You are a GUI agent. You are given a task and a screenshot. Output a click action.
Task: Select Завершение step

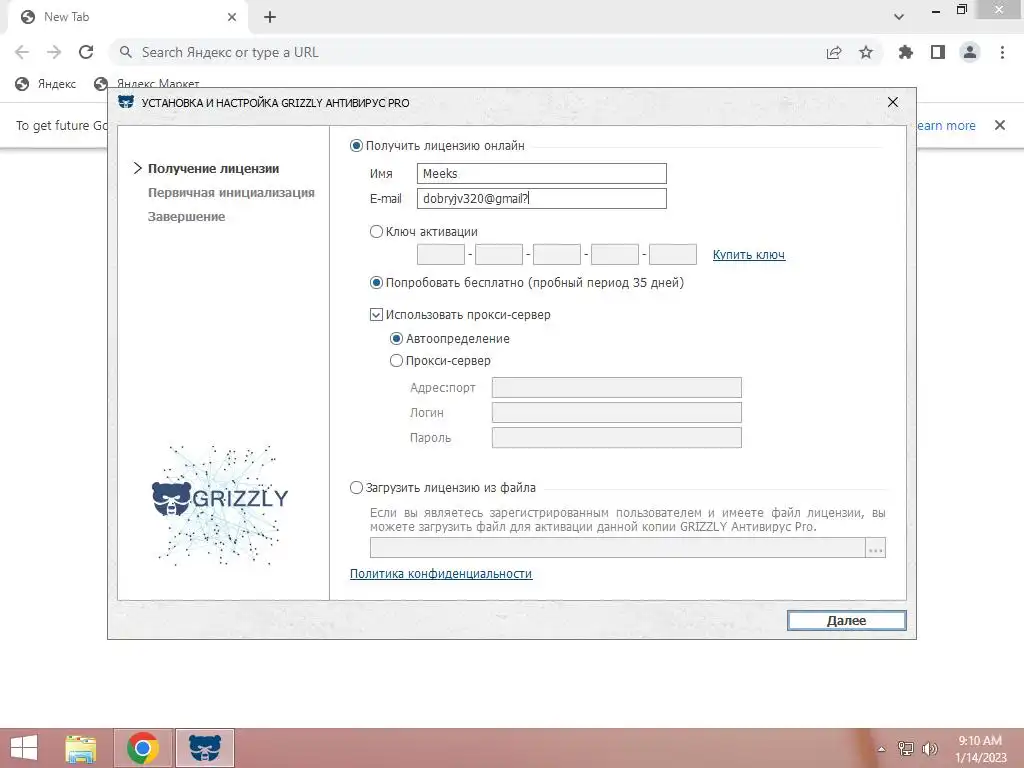(186, 217)
